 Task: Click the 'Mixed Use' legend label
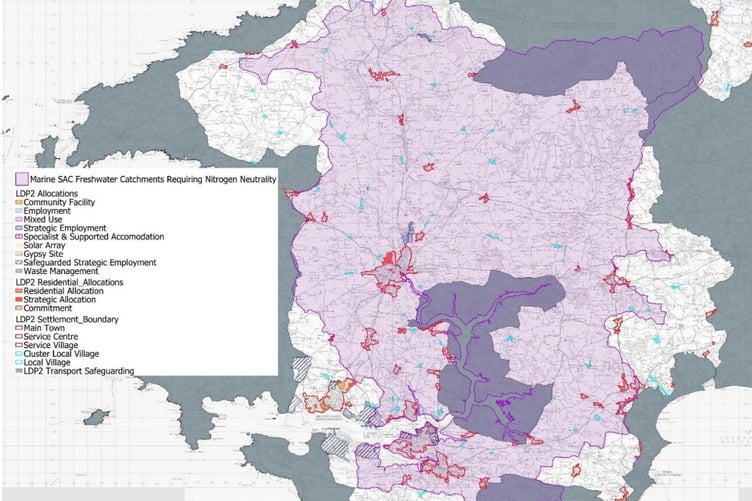pos(43,220)
